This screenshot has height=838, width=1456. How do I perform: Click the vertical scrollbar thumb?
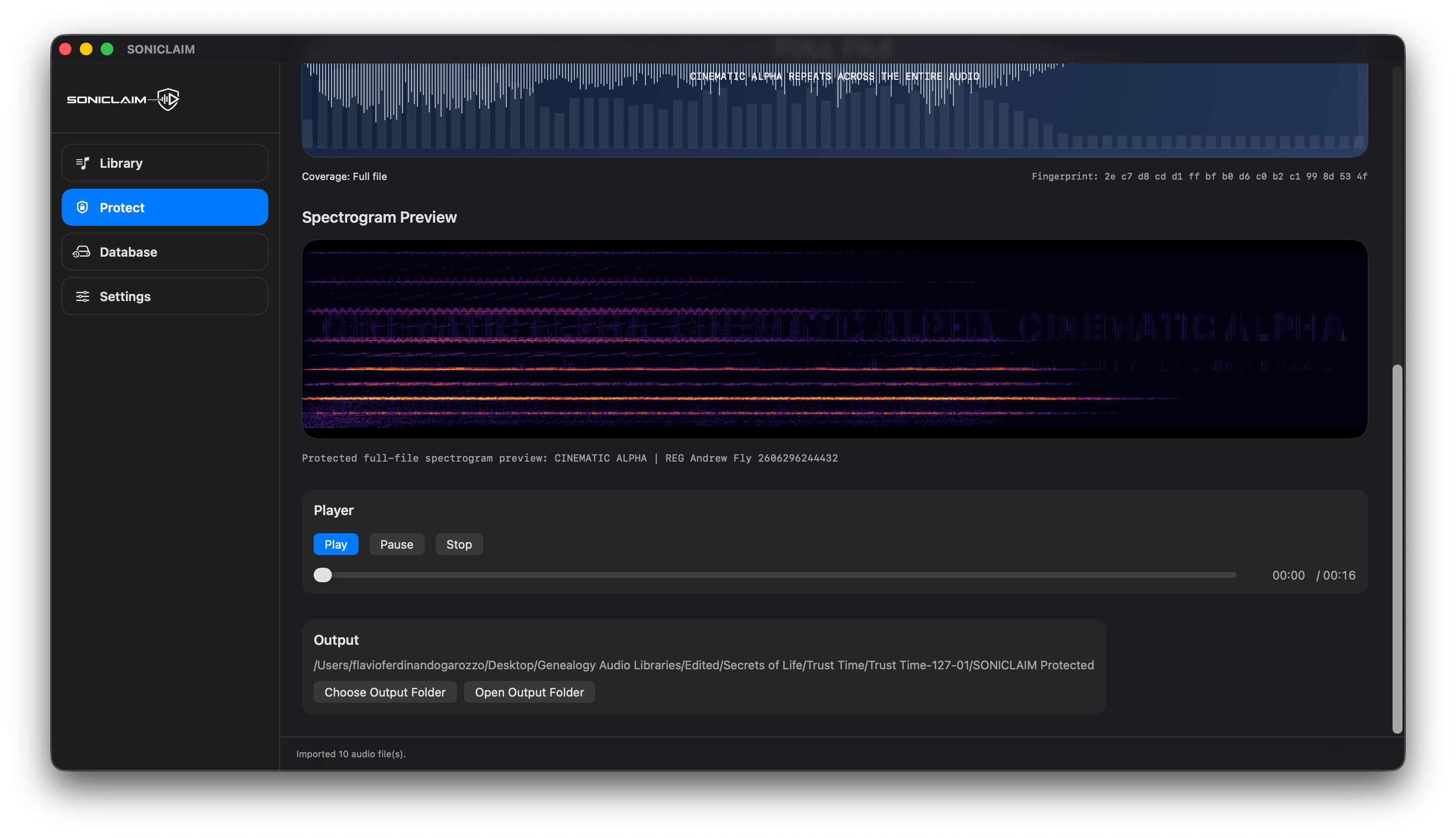1397,549
